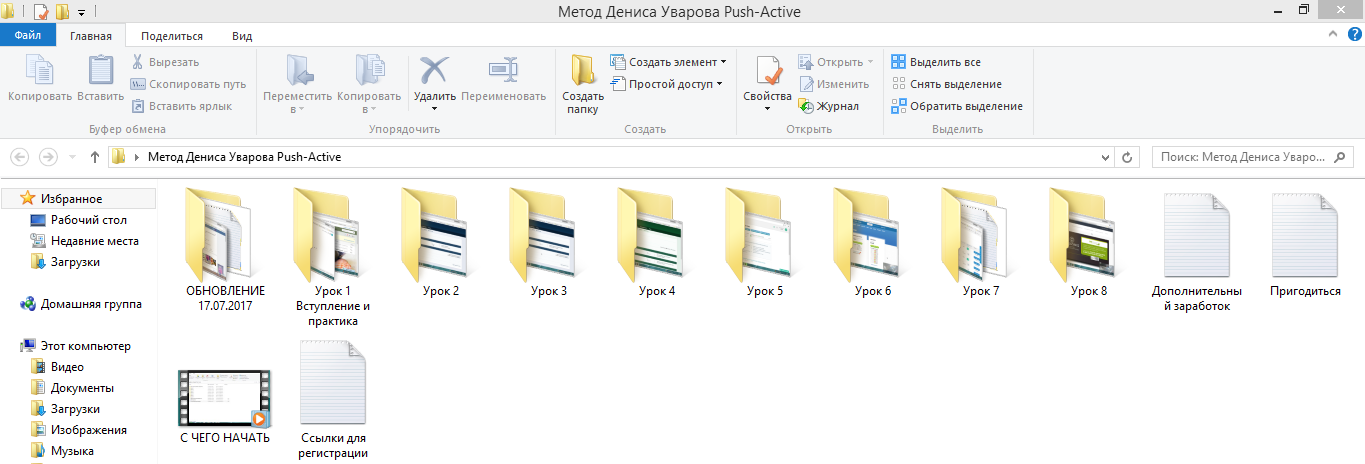Expand the address bar history dropdown
Viewport: 1365px width, 464px height.
pos(1105,158)
